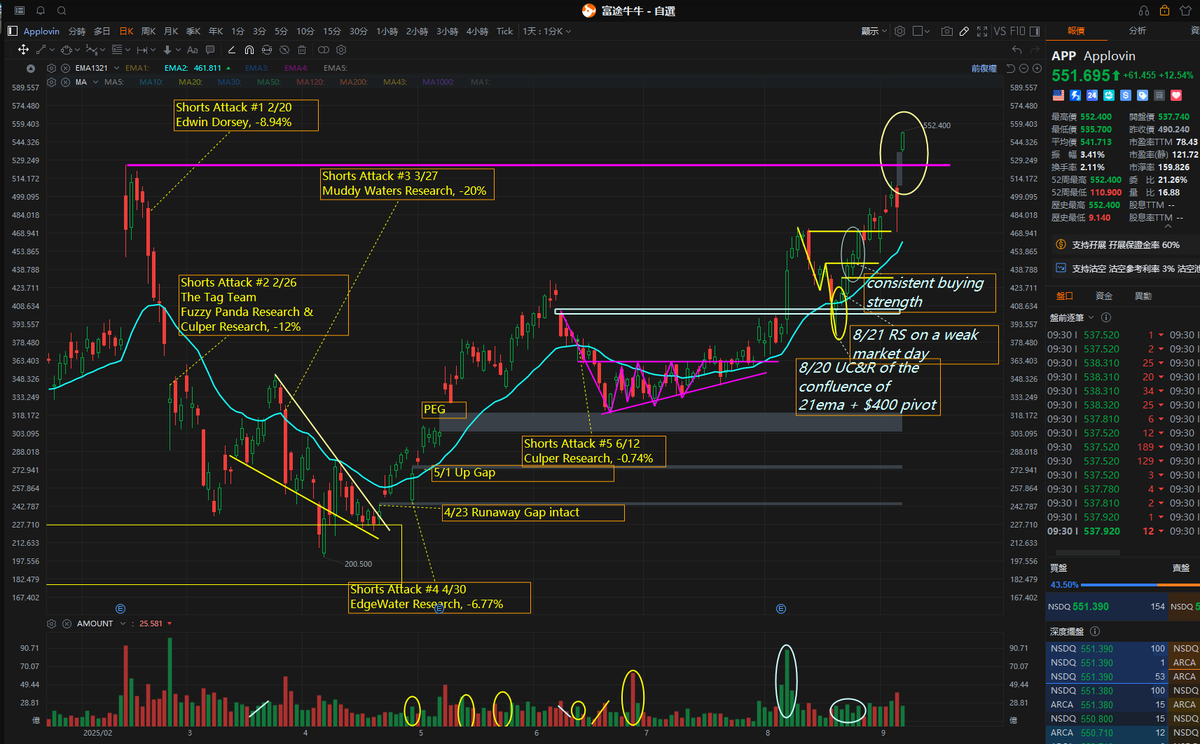Switch to 月K monthly chart
1200x744 pixels.
coord(171,31)
